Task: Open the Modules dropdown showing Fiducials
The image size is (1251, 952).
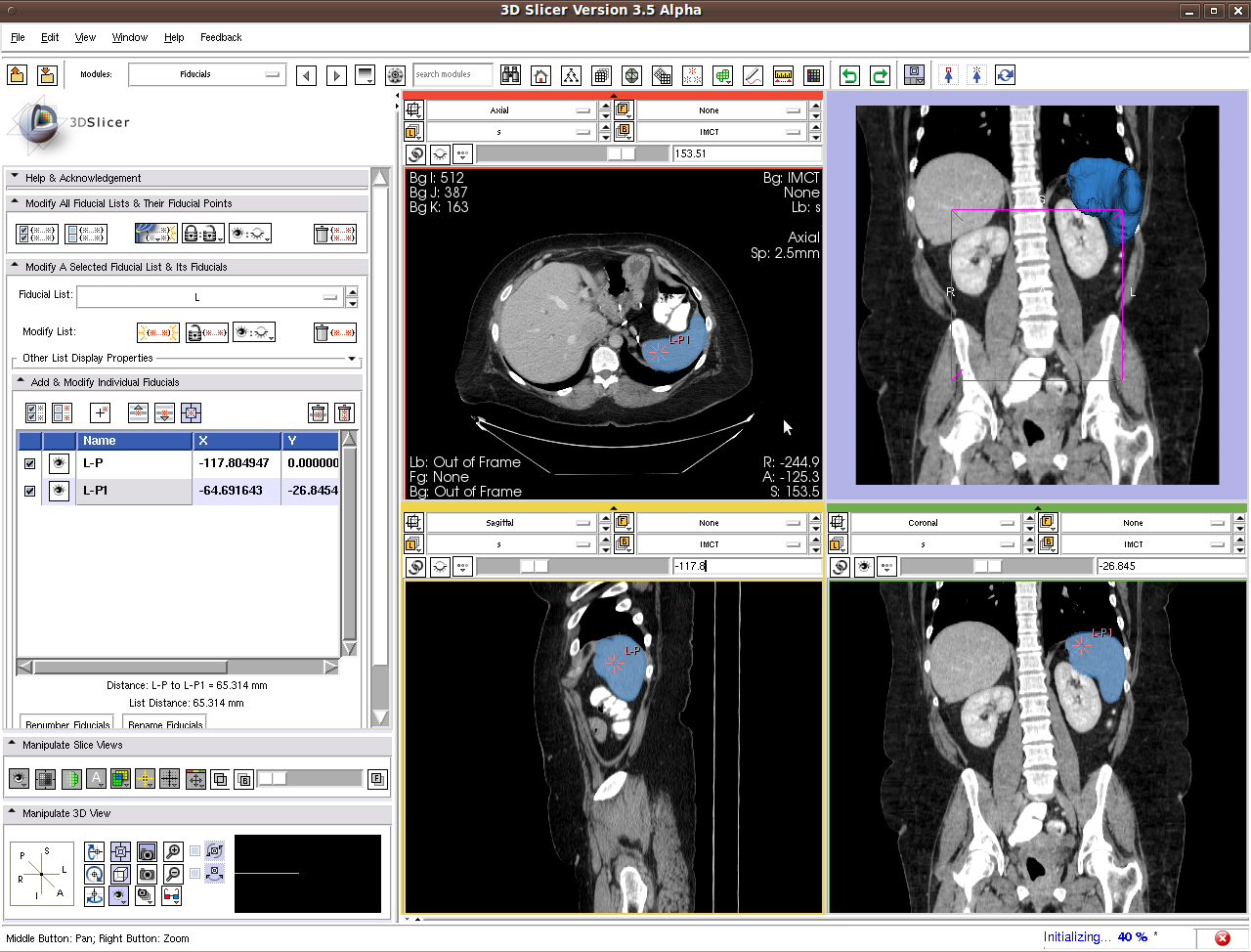Action: point(206,74)
